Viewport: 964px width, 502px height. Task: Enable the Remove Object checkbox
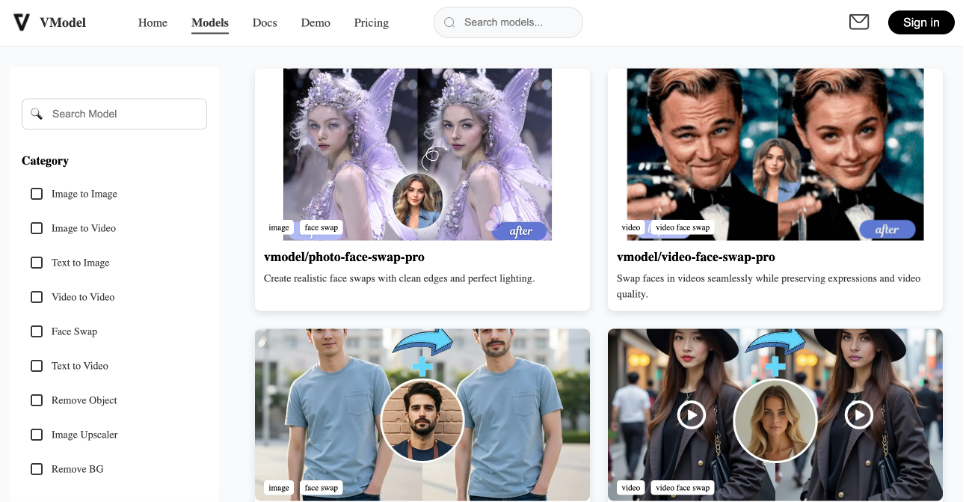click(37, 401)
